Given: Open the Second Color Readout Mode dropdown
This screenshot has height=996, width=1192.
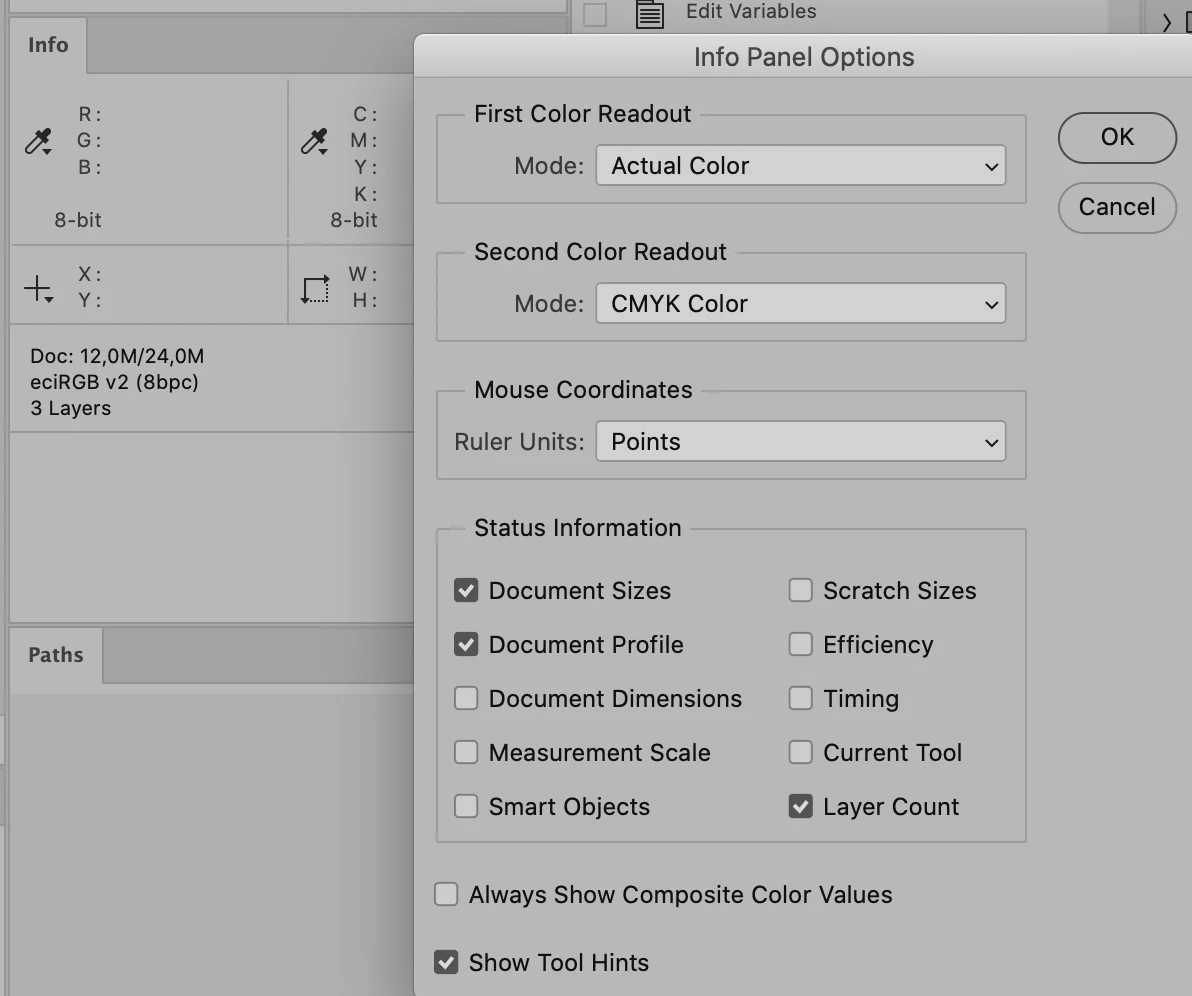Looking at the screenshot, I should pos(800,304).
